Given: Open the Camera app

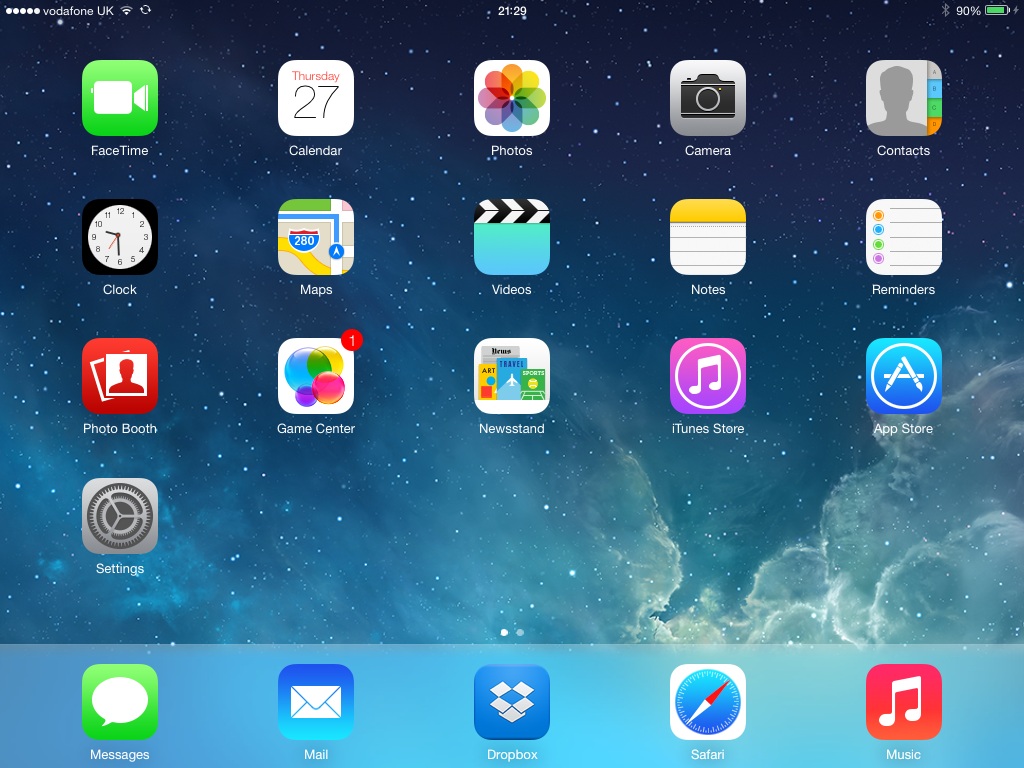Looking at the screenshot, I should pyautogui.click(x=707, y=98).
